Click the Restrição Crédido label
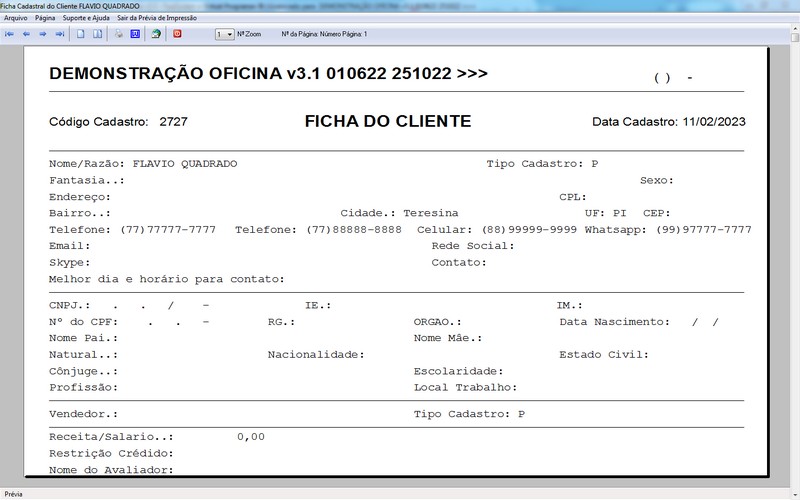 tap(111, 454)
